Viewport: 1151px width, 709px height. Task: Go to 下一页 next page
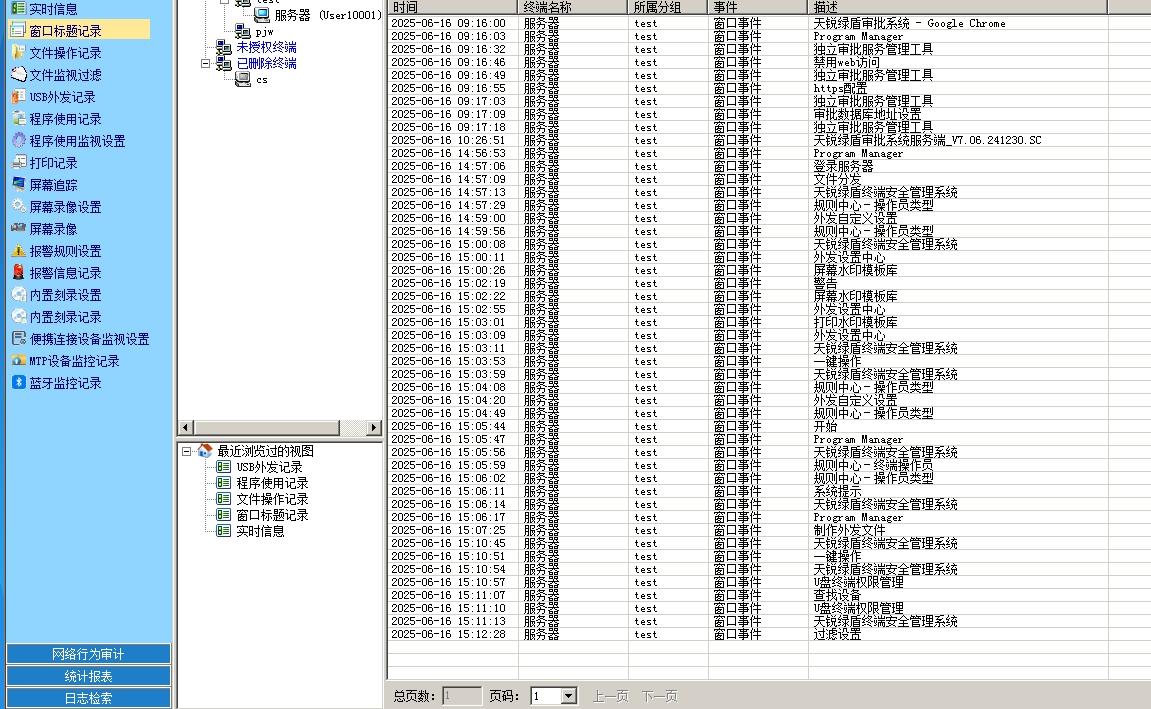[659, 696]
